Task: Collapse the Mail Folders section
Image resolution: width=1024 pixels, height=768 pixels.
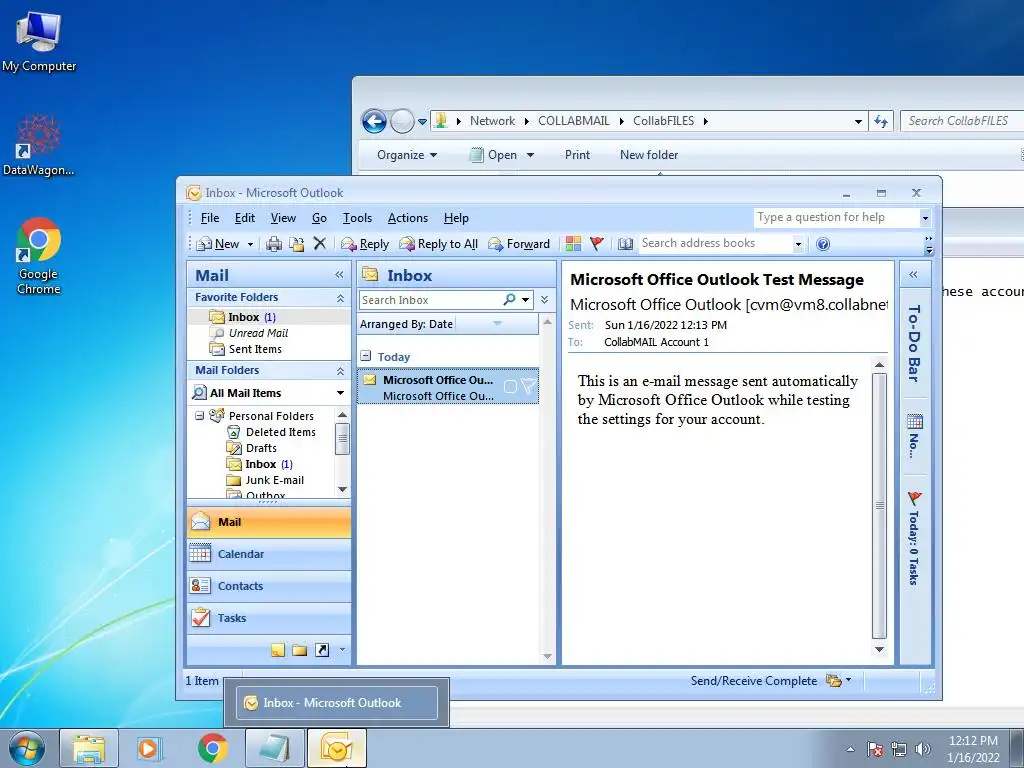Action: [340, 370]
